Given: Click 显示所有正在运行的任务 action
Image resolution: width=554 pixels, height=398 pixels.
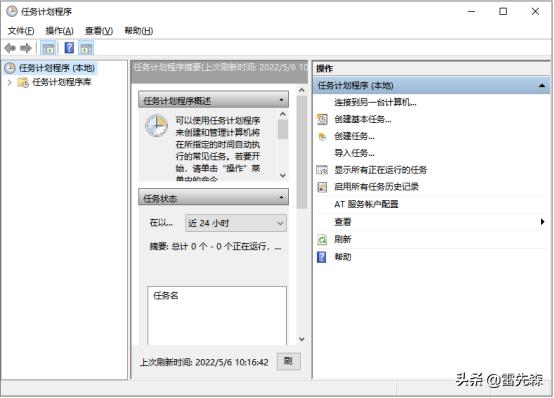Looking at the screenshot, I should click(381, 170).
